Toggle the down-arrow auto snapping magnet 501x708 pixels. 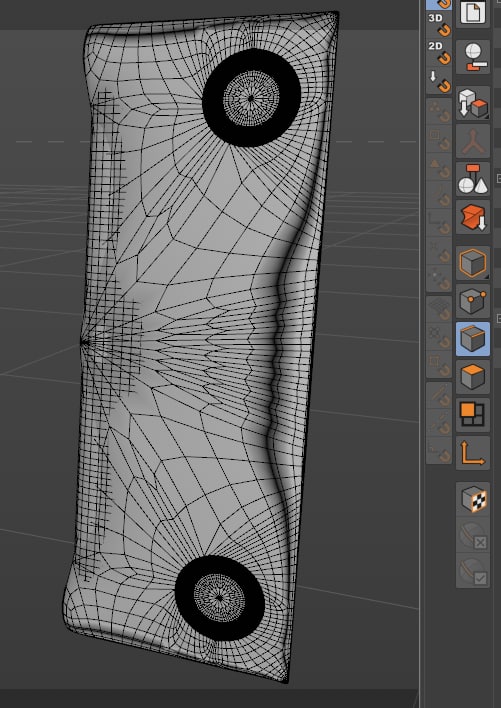439,81
